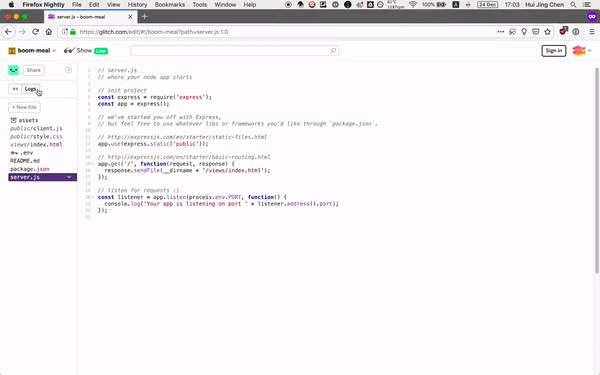Click the Firefox back arrow button
This screenshot has width=600, height=375.
(x=8, y=32)
